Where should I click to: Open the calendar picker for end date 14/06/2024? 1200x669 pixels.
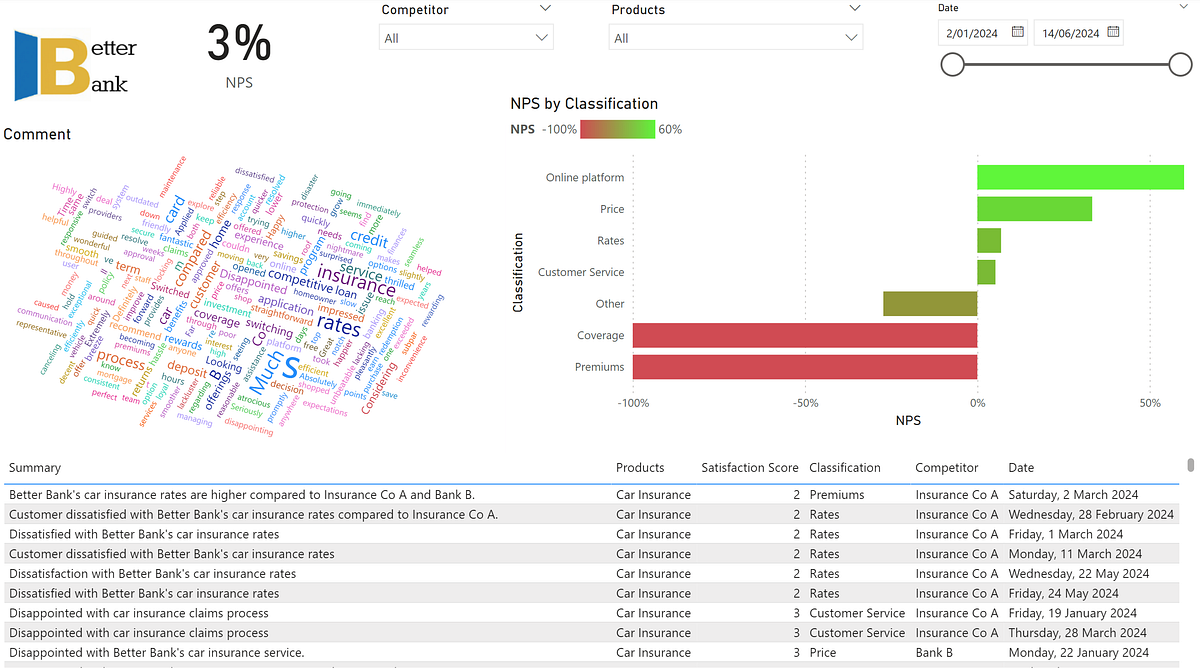click(x=1113, y=31)
